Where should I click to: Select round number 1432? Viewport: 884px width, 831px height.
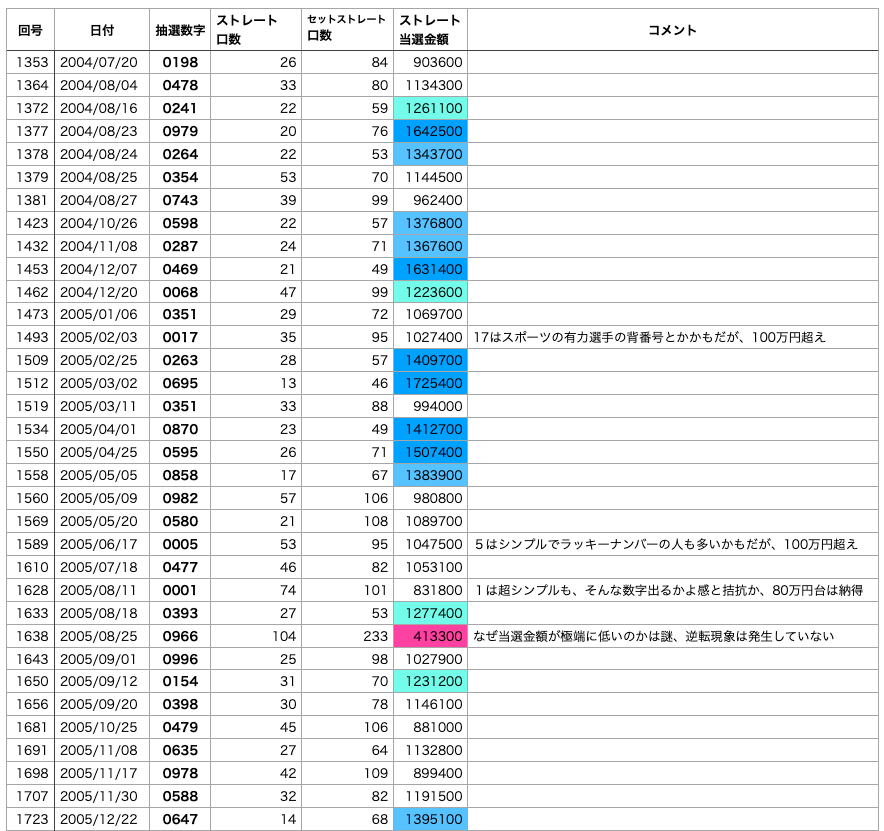pyautogui.click(x=30, y=246)
